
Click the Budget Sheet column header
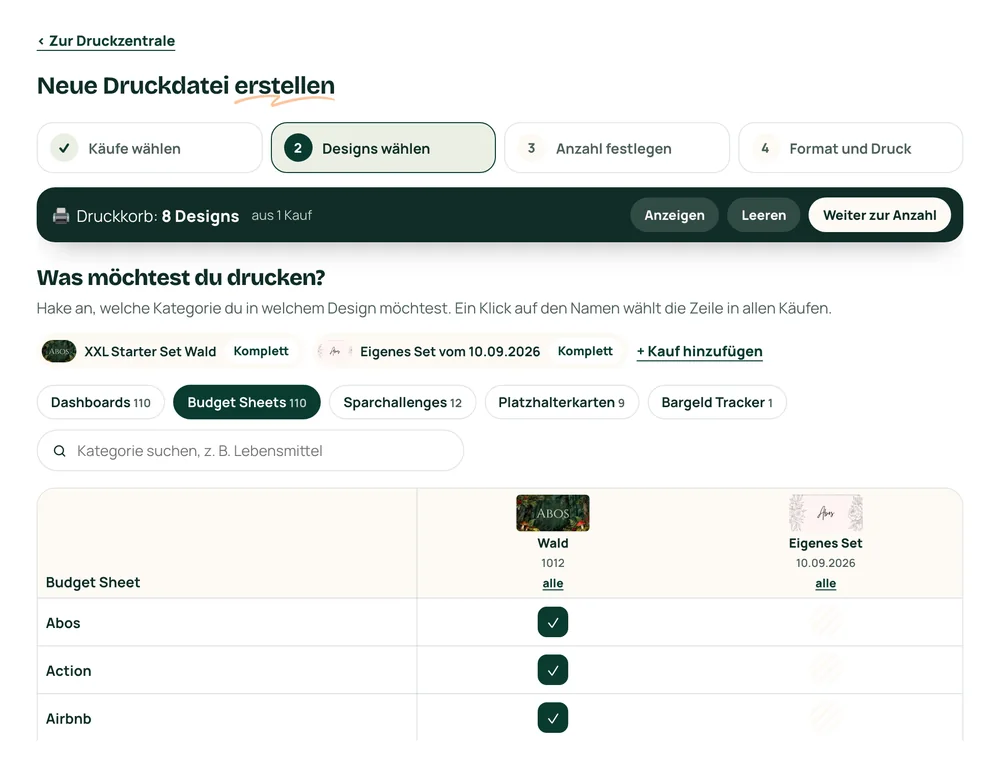(93, 582)
